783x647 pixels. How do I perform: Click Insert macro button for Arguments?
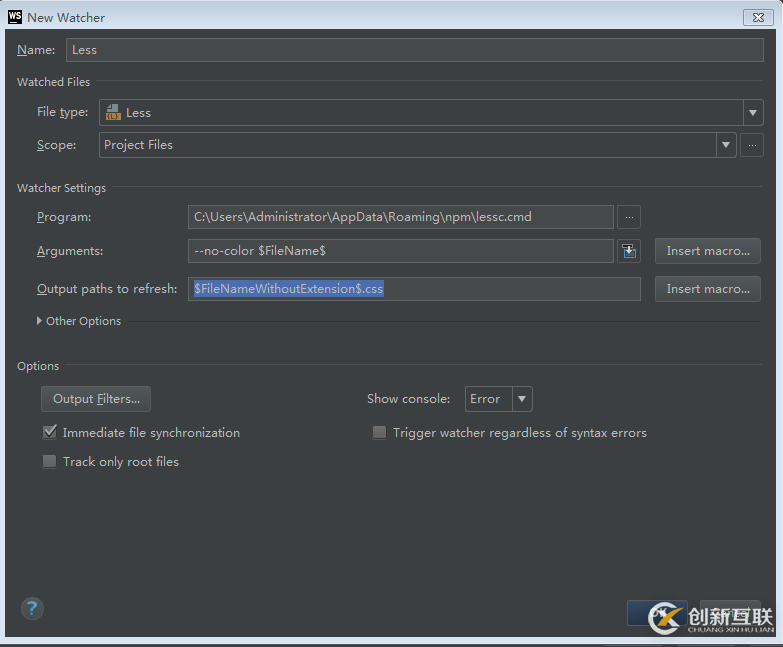[x=708, y=251]
